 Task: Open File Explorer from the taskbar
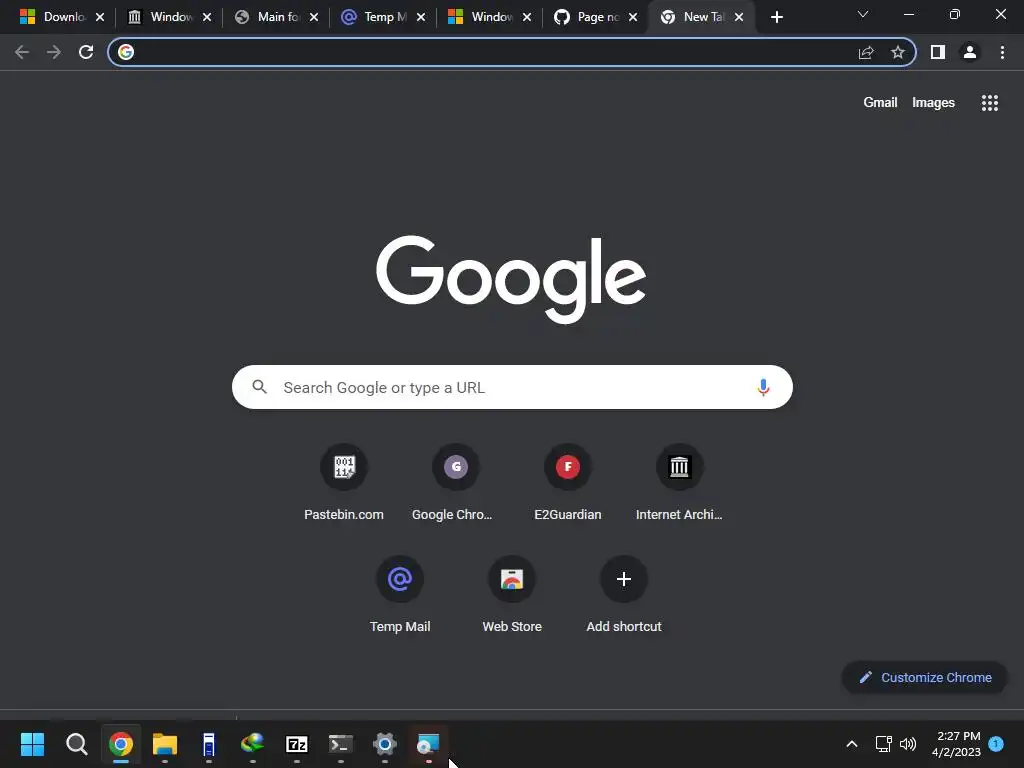click(x=165, y=744)
